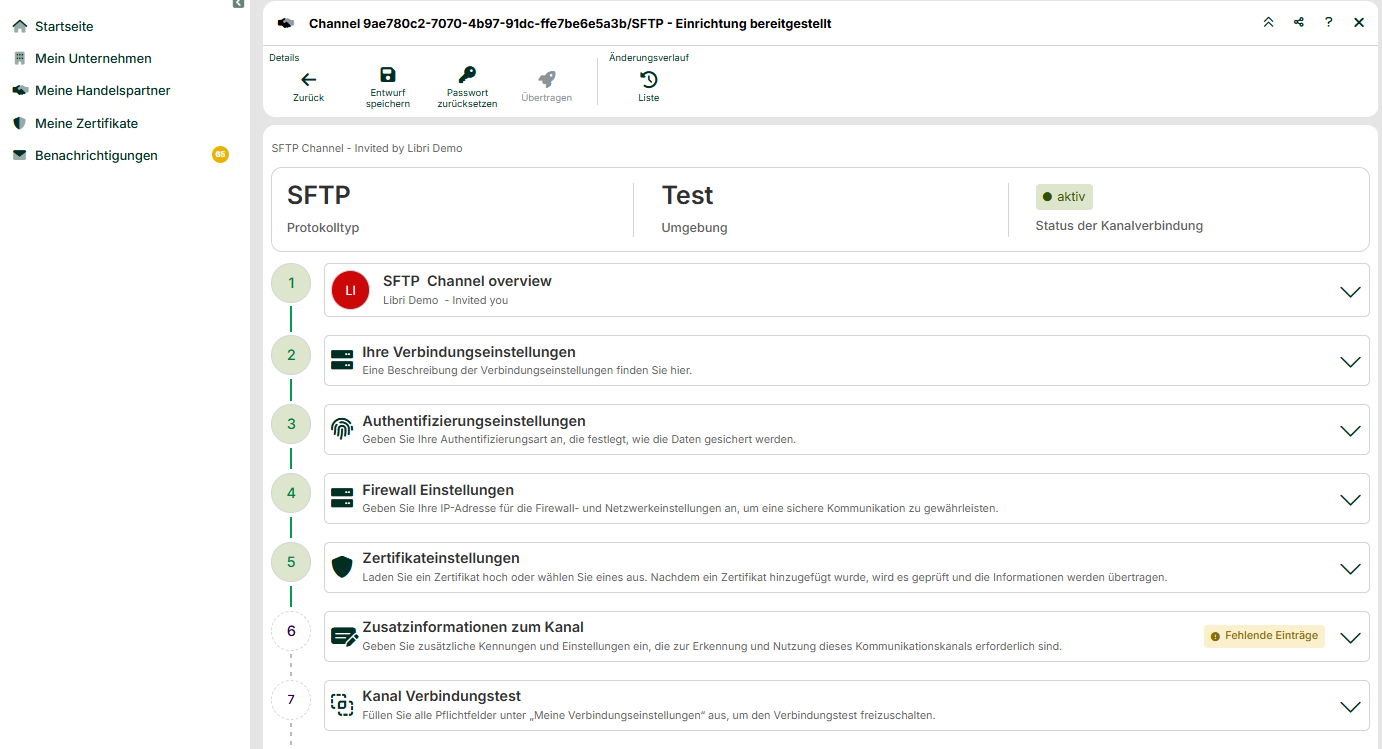Expand Kanal Verbindungstest chevron
1382x749 pixels.
tap(1350, 707)
